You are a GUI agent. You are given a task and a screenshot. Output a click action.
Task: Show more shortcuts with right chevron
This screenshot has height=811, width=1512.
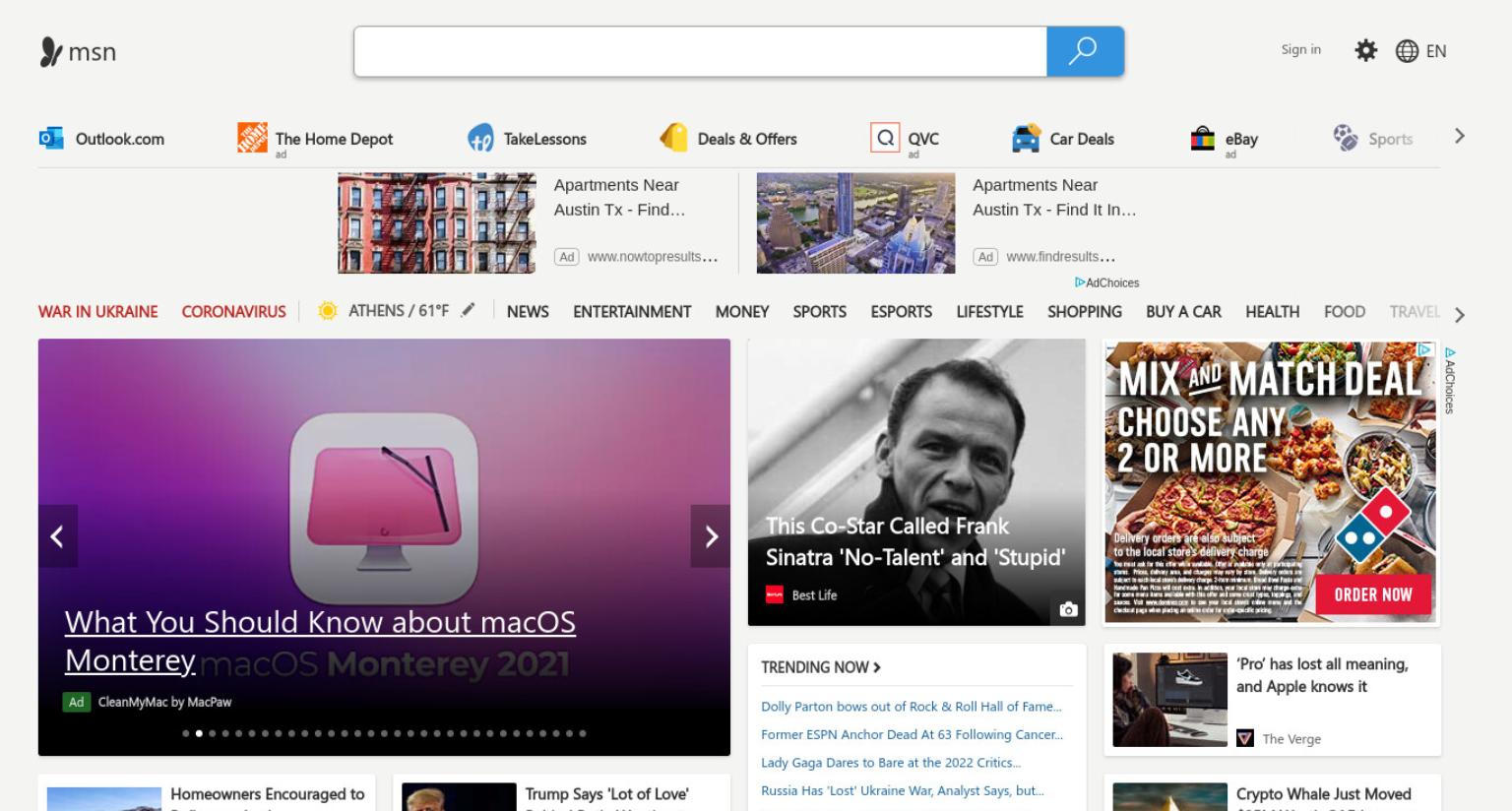1459,137
